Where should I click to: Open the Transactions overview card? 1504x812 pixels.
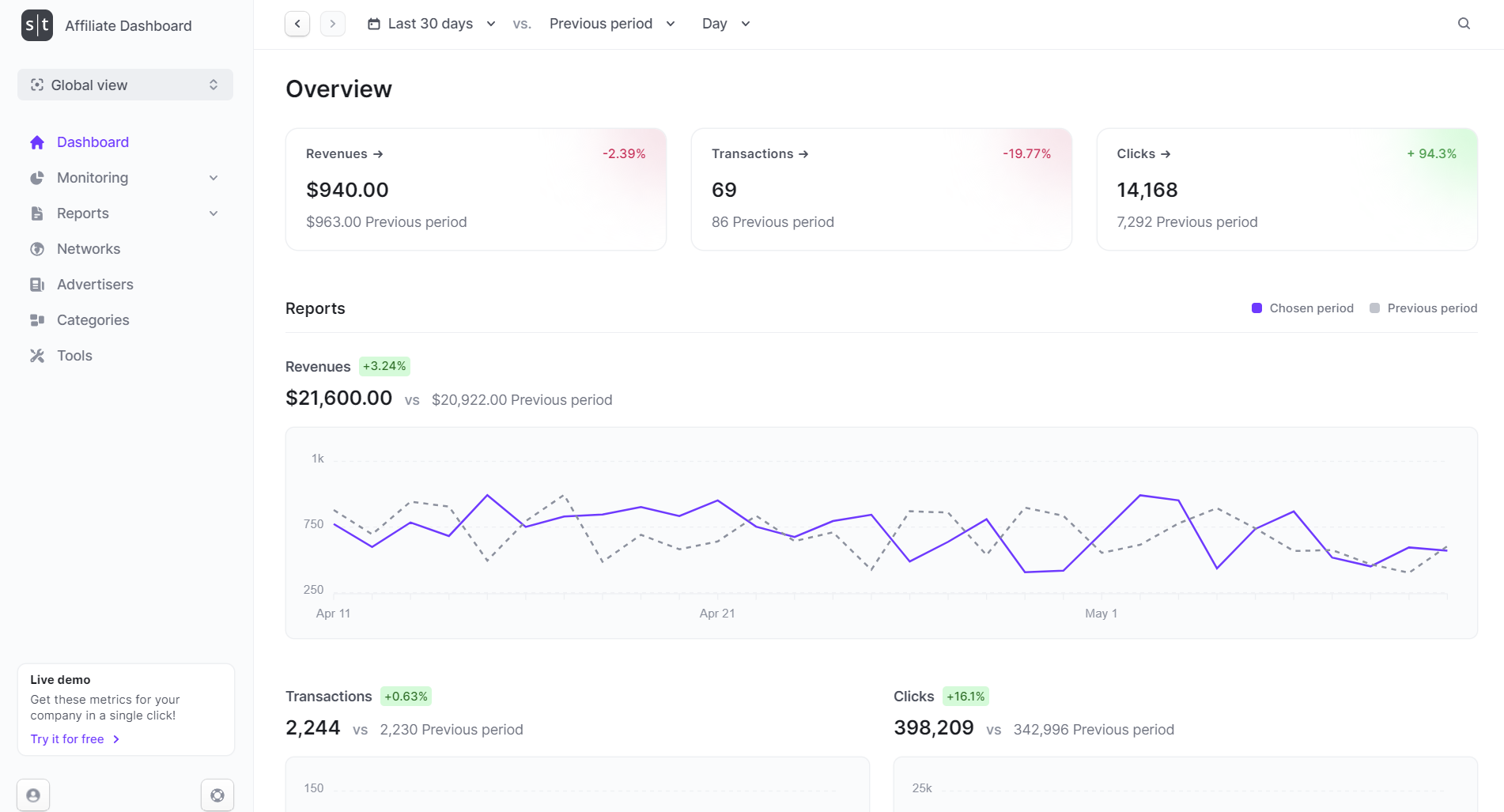click(882, 190)
